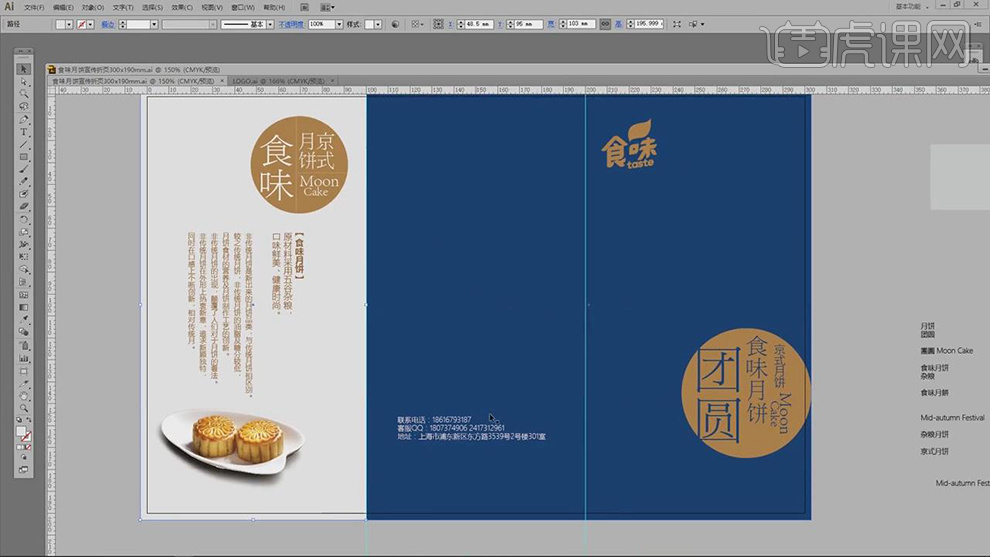
Task: Close the 食味月饼宣传折页 document tab
Action: (x=222, y=81)
